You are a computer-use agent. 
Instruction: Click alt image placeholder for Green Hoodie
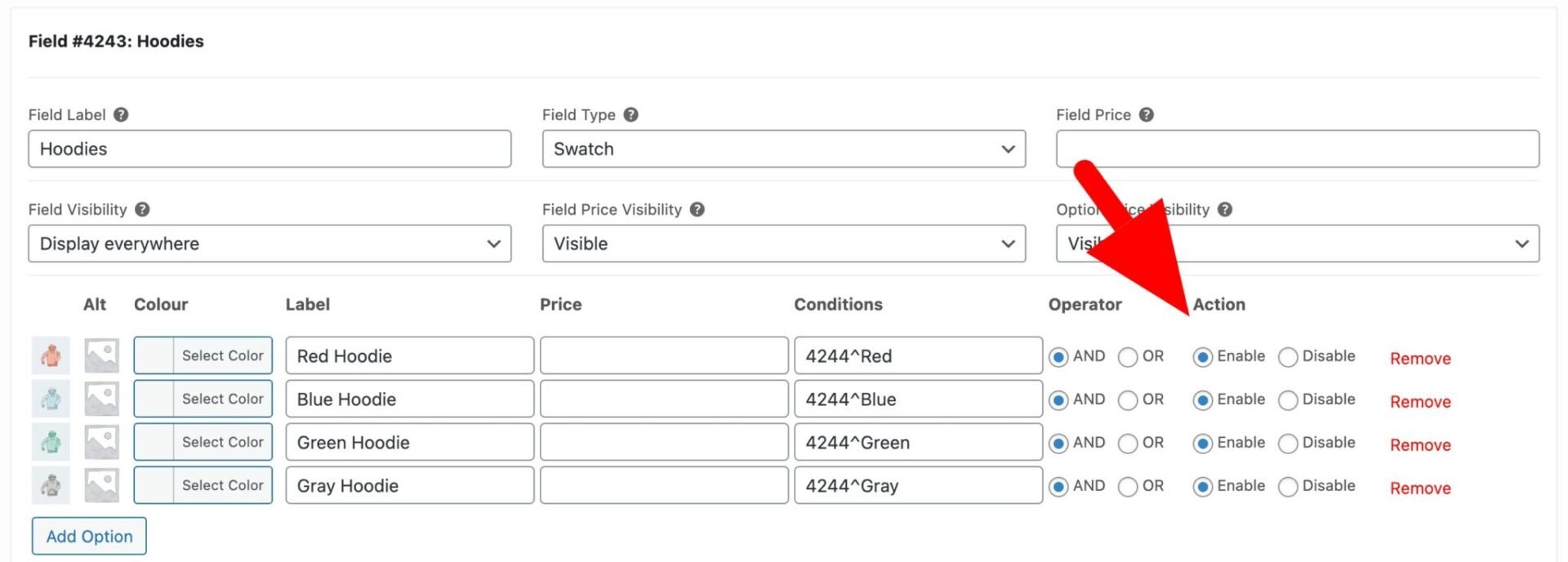[102, 442]
